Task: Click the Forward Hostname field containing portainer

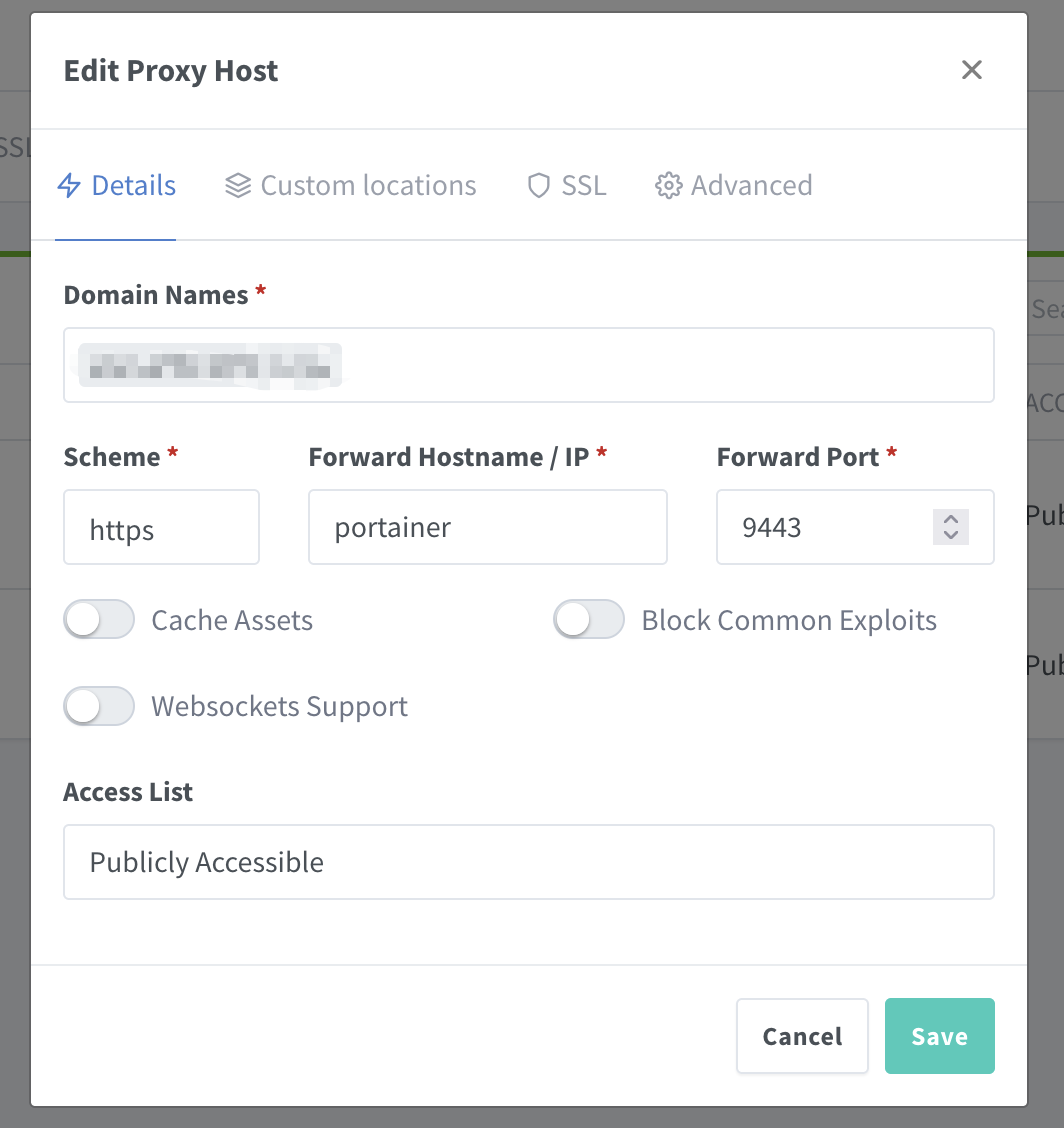Action: coord(488,527)
